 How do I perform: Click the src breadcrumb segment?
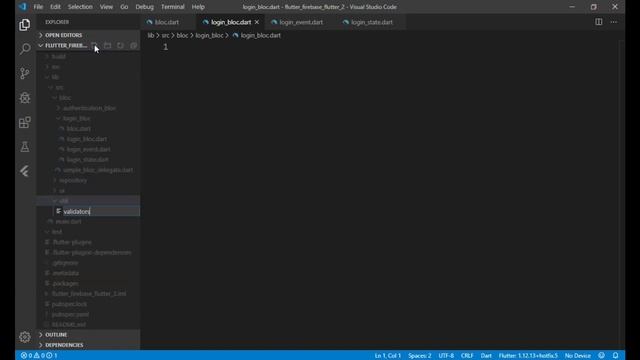tap(165, 36)
